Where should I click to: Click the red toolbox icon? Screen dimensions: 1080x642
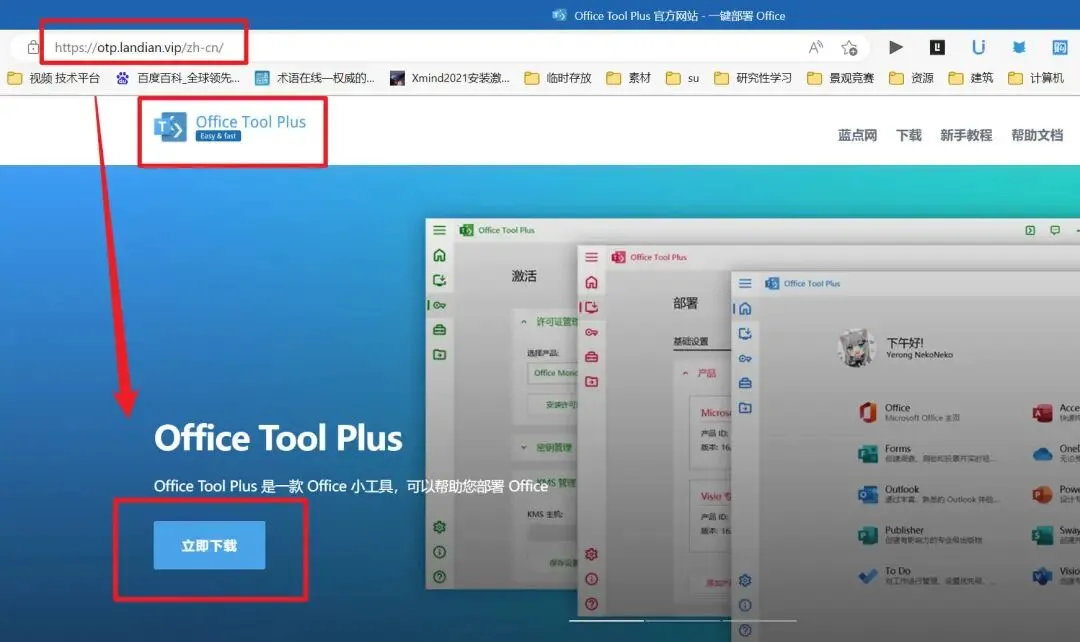pos(592,357)
